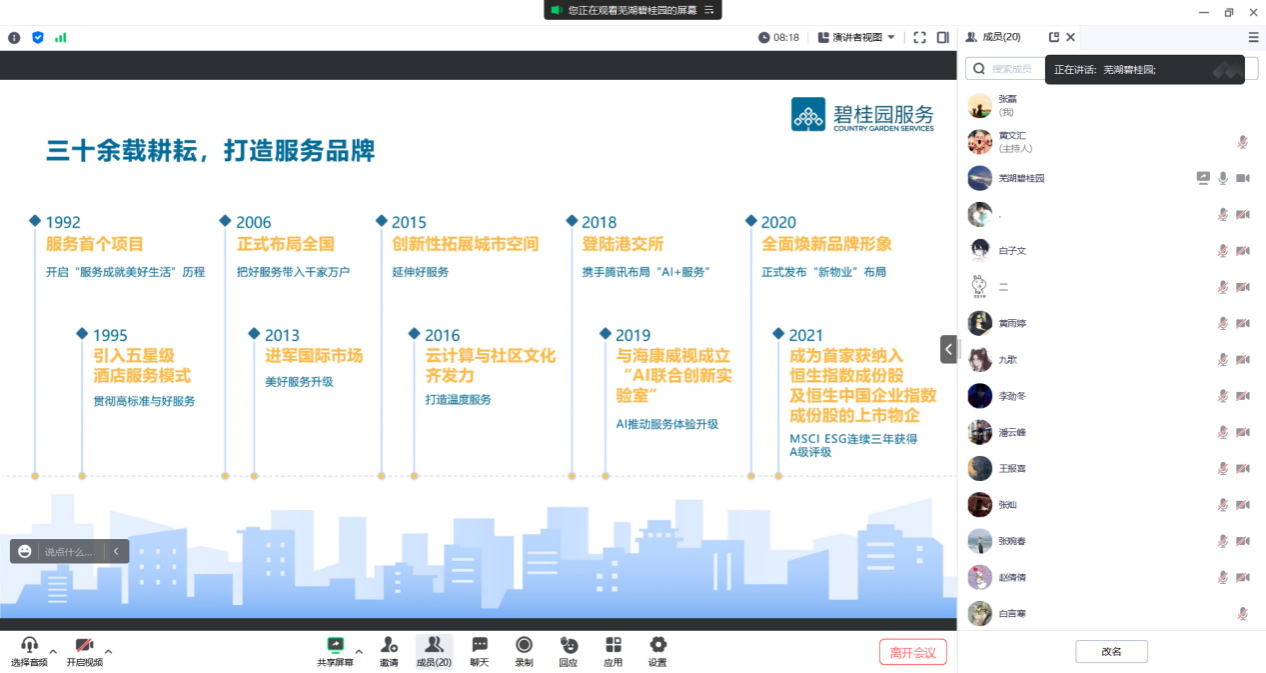The width and height of the screenshot is (1266, 673).
Task: Click 张婉春's muted microphone icon
Action: coord(1223,541)
